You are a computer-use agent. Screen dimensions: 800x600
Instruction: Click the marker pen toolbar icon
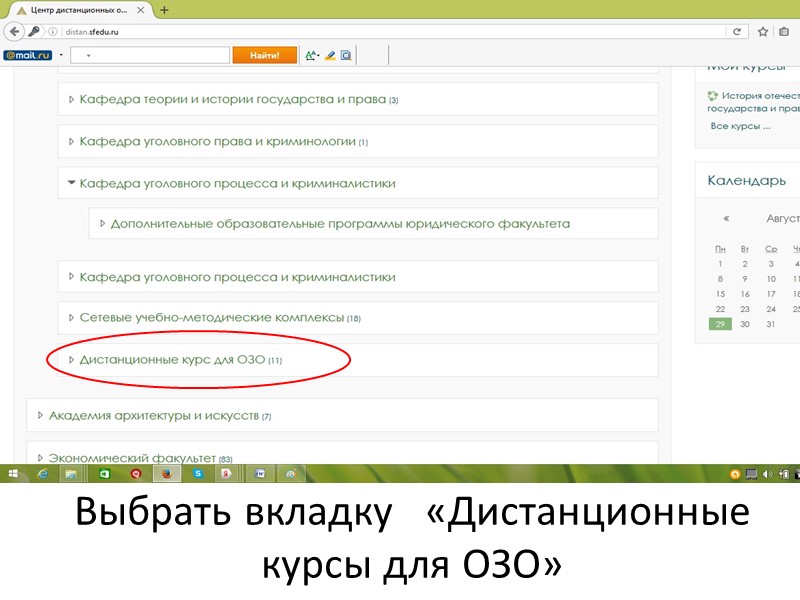coord(330,55)
